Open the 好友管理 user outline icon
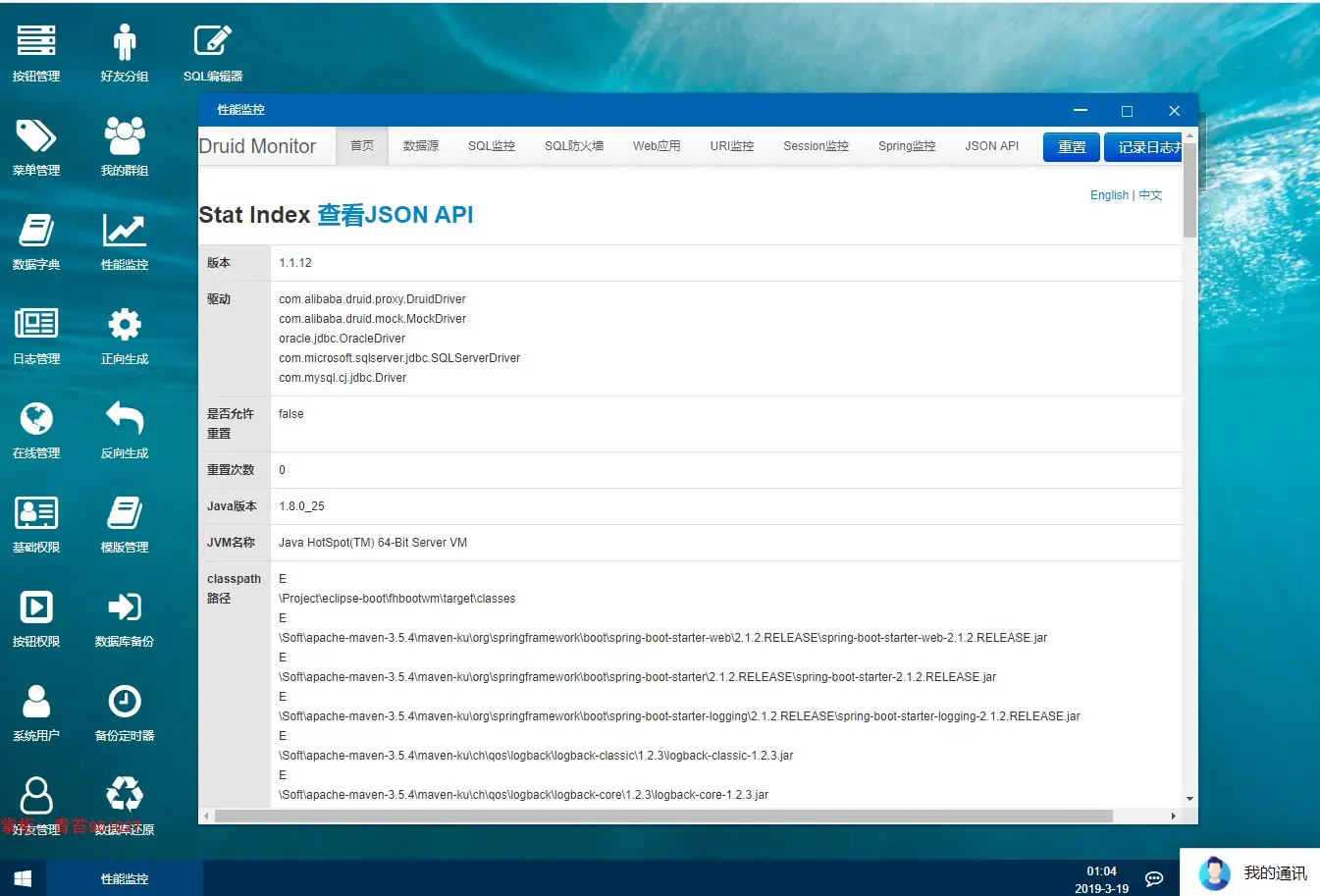 36,806
